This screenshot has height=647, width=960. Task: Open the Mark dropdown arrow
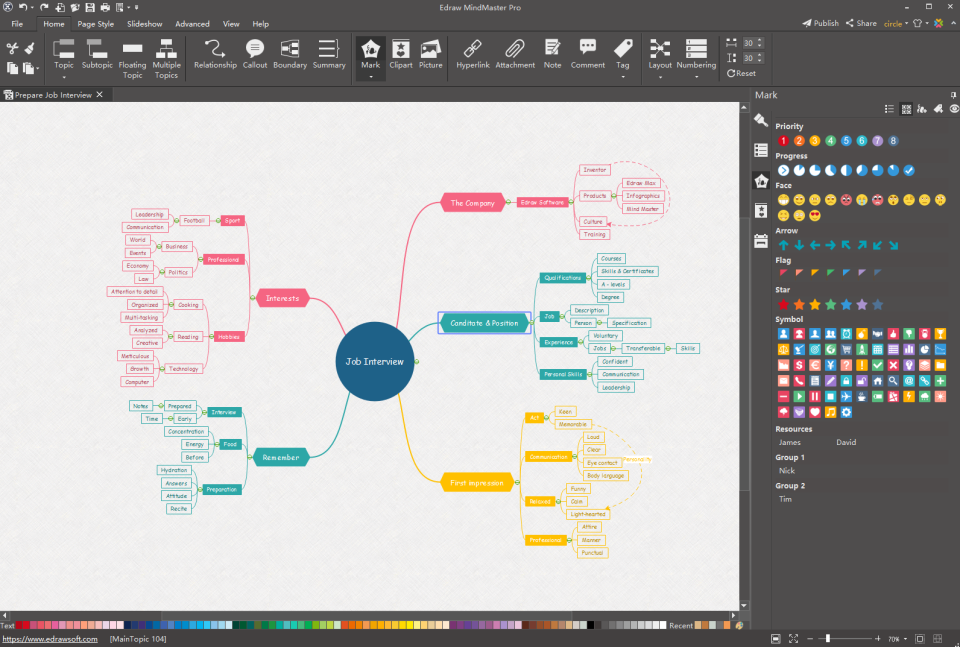[370, 77]
